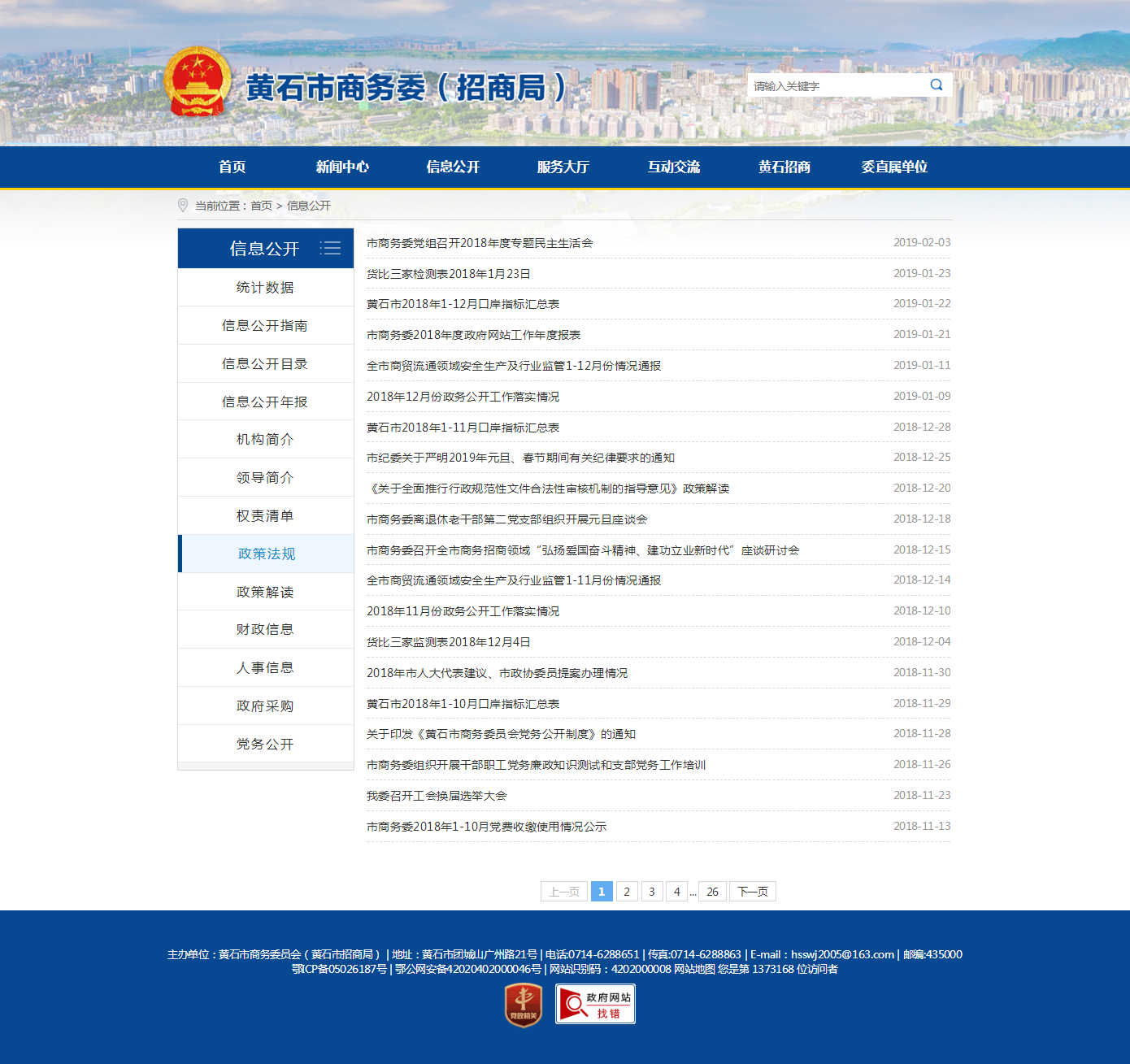The height and width of the screenshot is (1064, 1130).
Task: Click 首页 in the breadcrumb path
Action: point(261,206)
